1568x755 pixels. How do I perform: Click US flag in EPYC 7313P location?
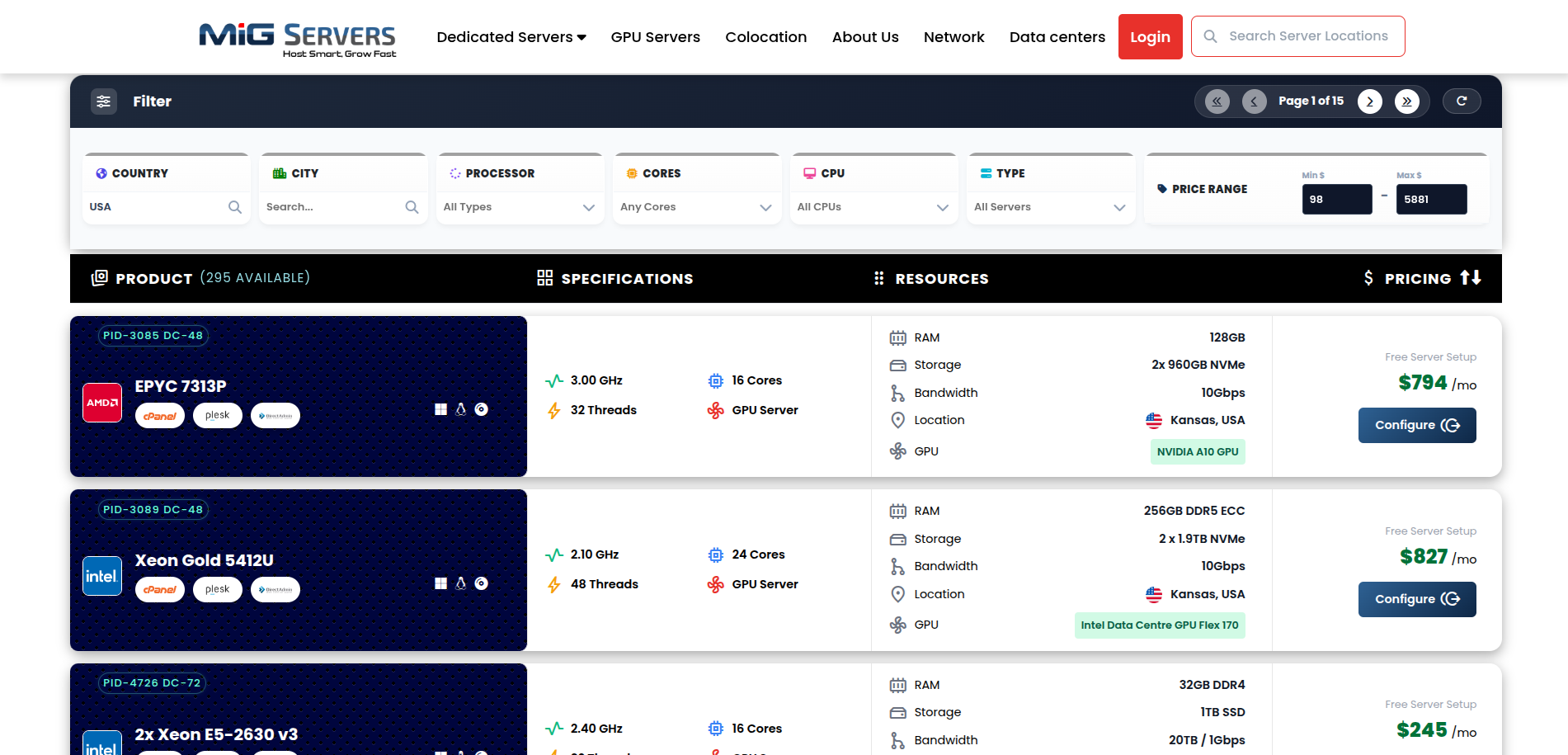pos(1154,420)
